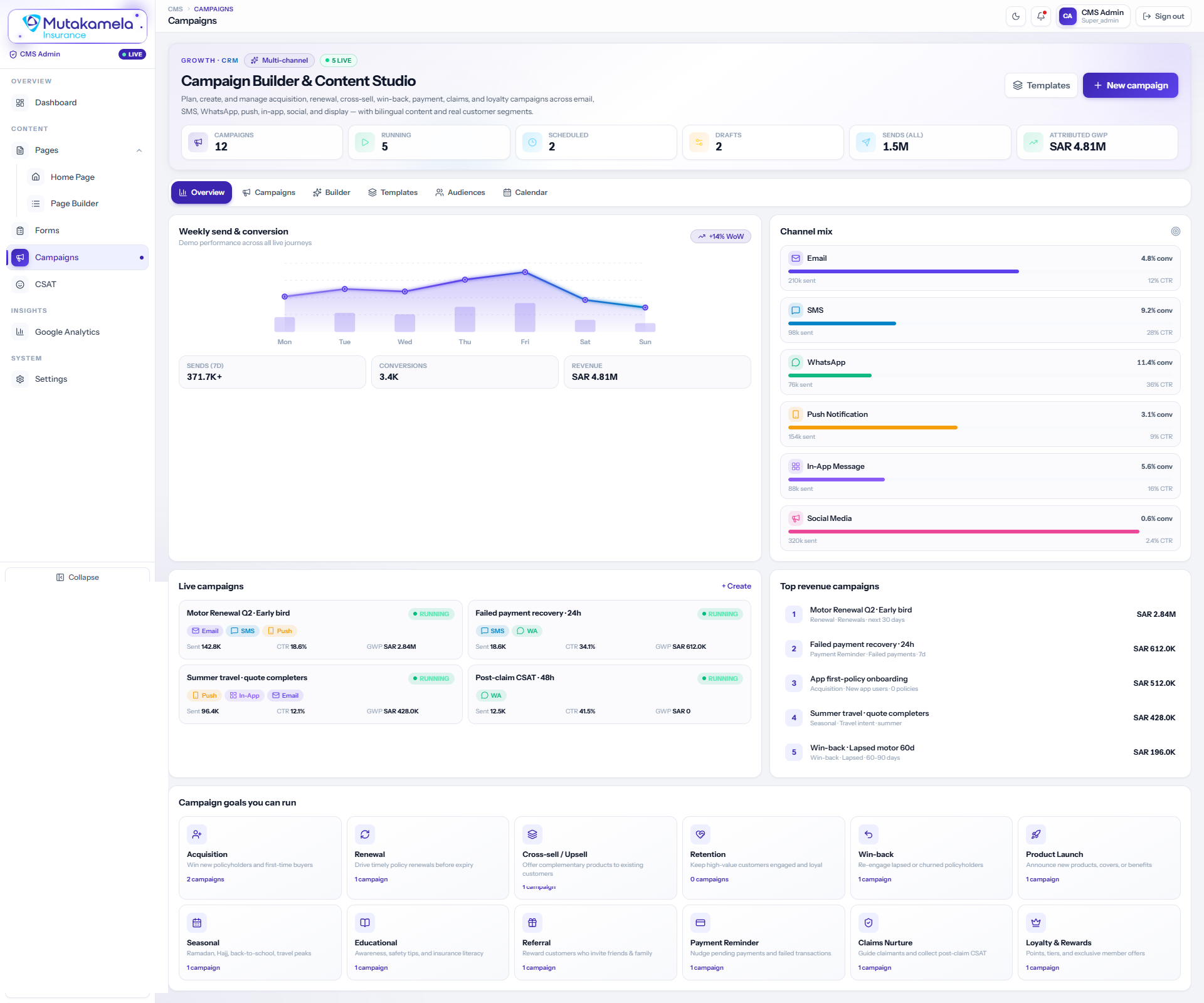The width and height of the screenshot is (1204, 1003).
Task: Switch to the Calendar tab
Action: tap(525, 192)
